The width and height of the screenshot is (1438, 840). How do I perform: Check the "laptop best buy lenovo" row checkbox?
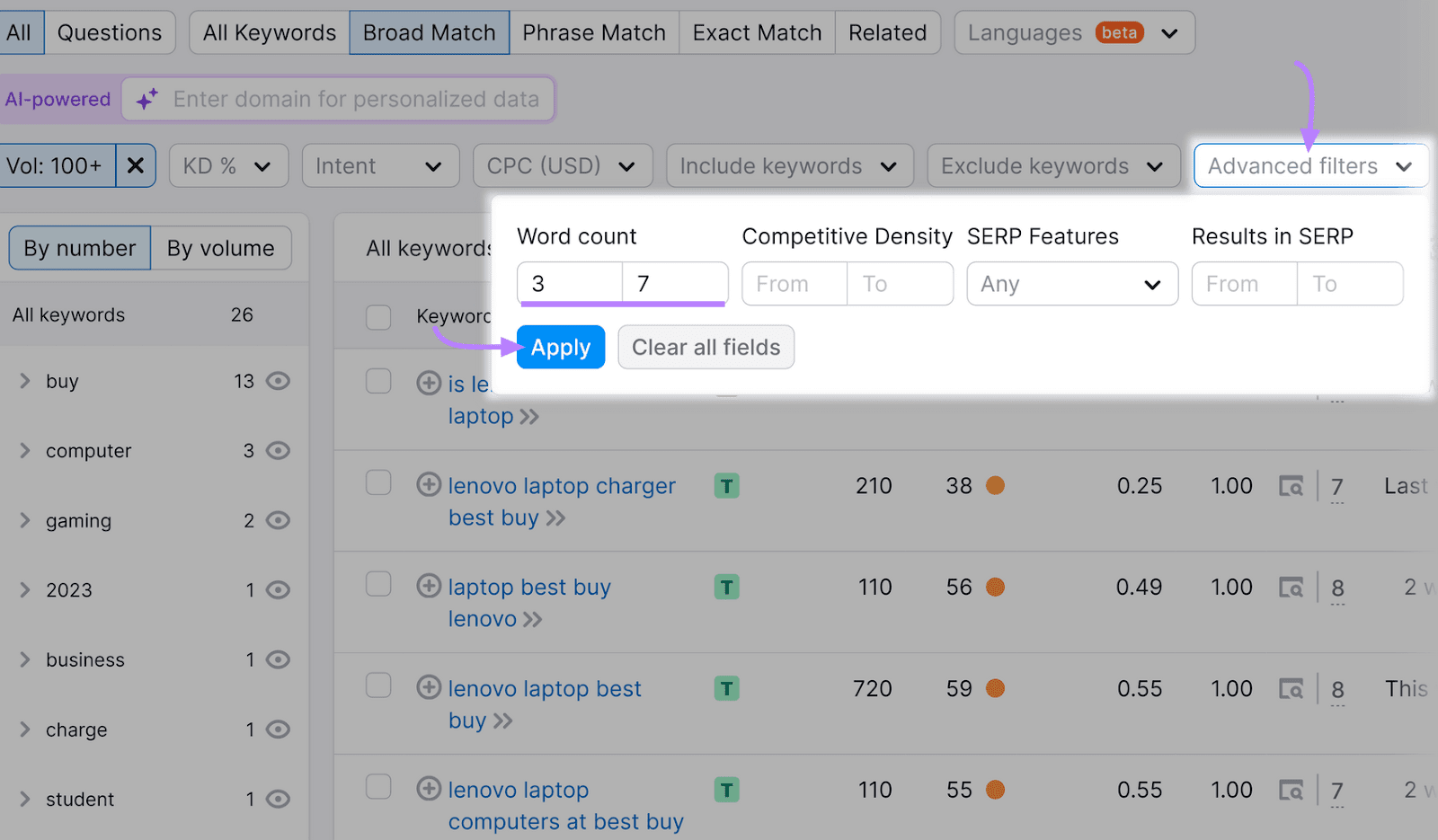(378, 584)
